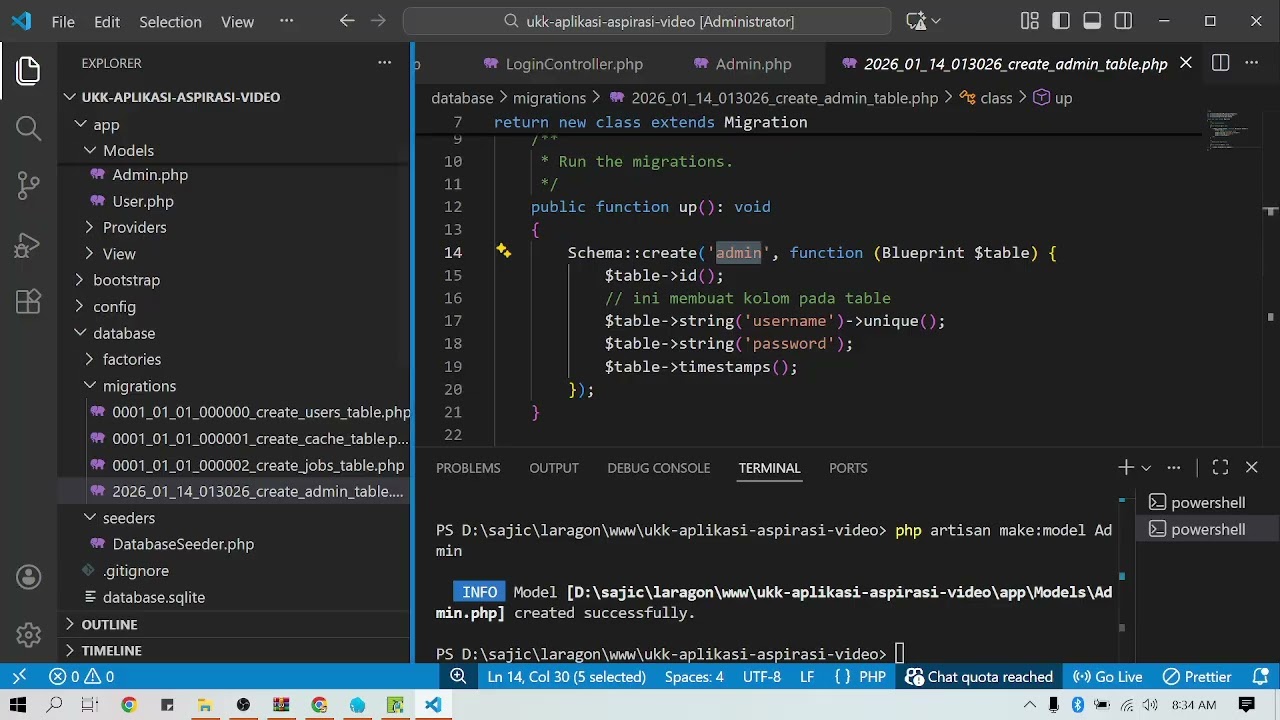Change Spaces: 4 indentation setting
Image resolution: width=1280 pixels, height=720 pixels.
point(694,677)
